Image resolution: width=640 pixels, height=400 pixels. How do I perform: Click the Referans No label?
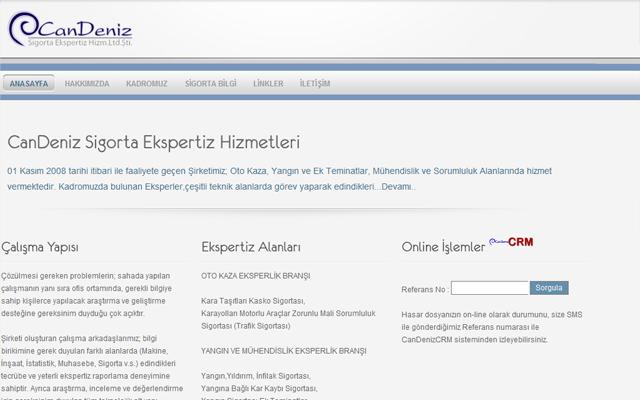425,289
